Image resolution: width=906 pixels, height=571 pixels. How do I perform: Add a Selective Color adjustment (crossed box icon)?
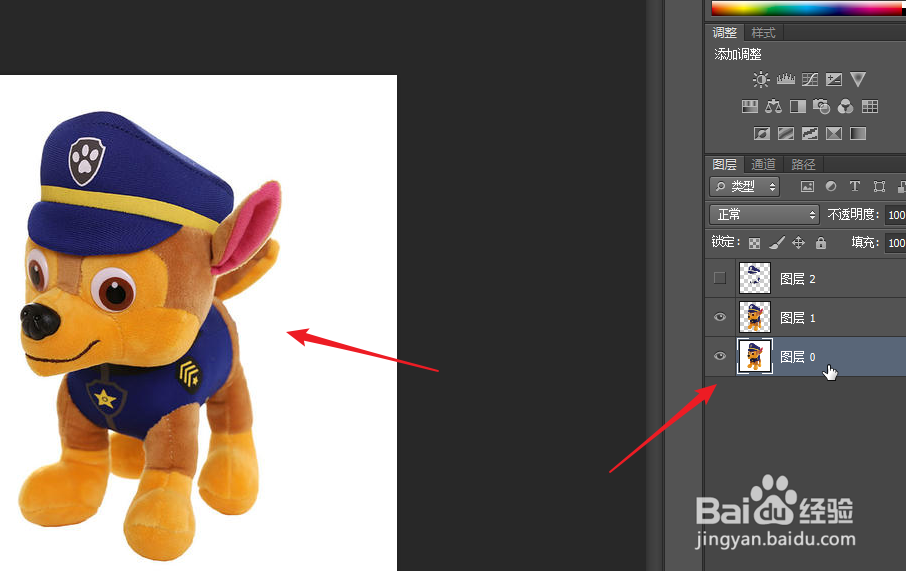(834, 134)
